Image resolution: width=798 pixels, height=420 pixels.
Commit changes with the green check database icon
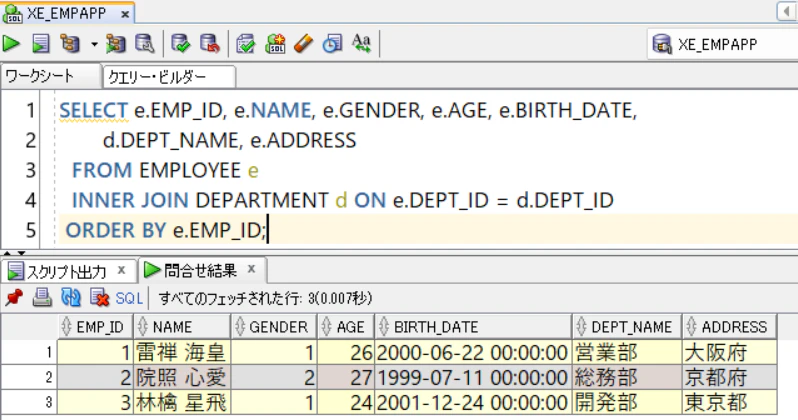pyautogui.click(x=181, y=44)
